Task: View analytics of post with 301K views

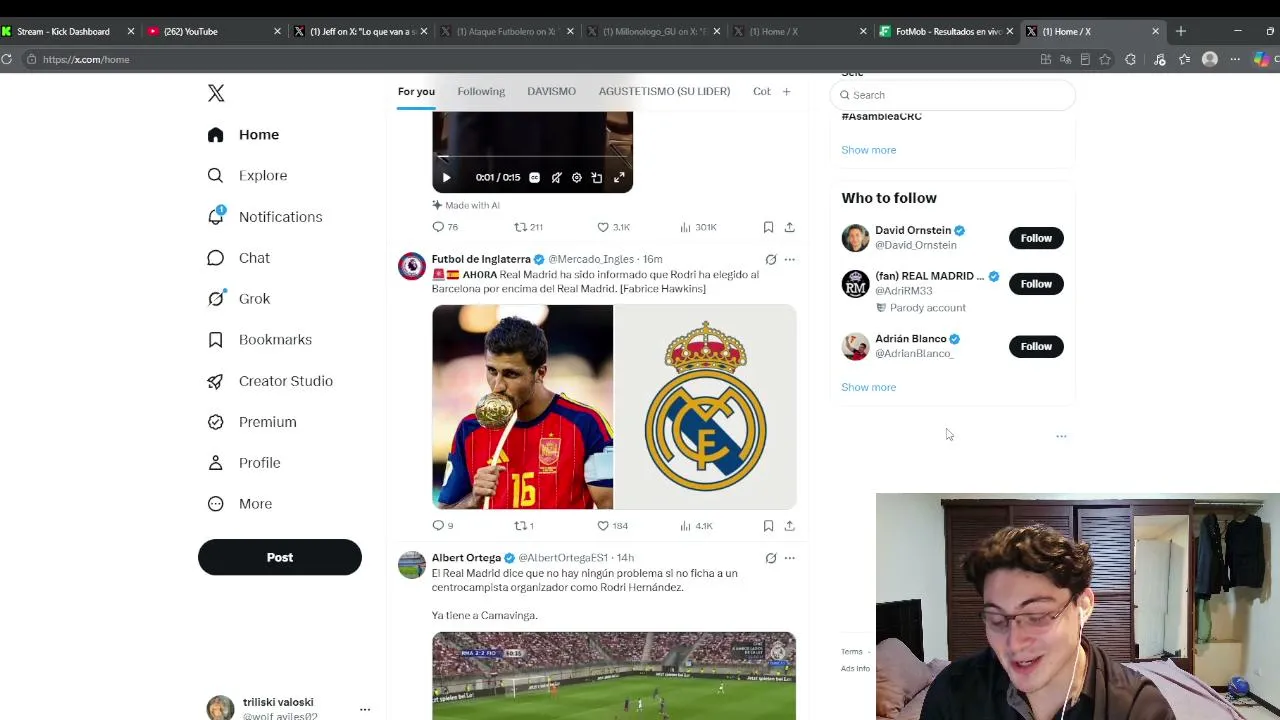Action: pyautogui.click(x=698, y=227)
